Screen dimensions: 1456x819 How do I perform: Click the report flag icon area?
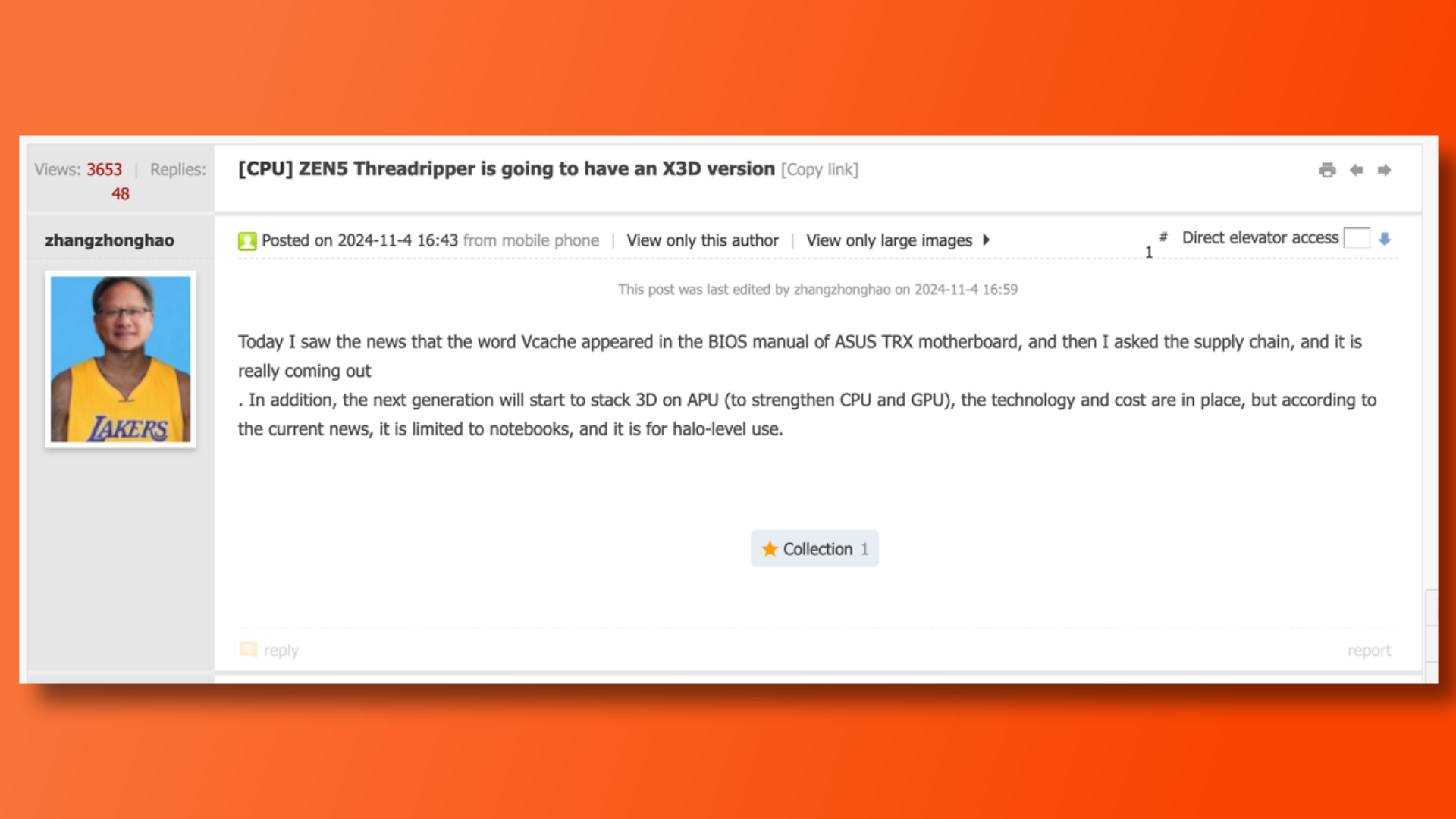(1370, 649)
